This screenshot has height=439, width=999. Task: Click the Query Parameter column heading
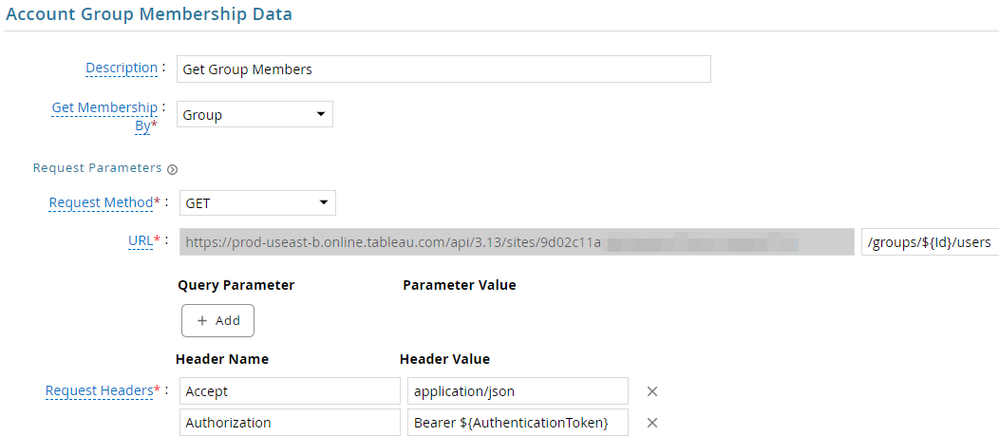236,285
